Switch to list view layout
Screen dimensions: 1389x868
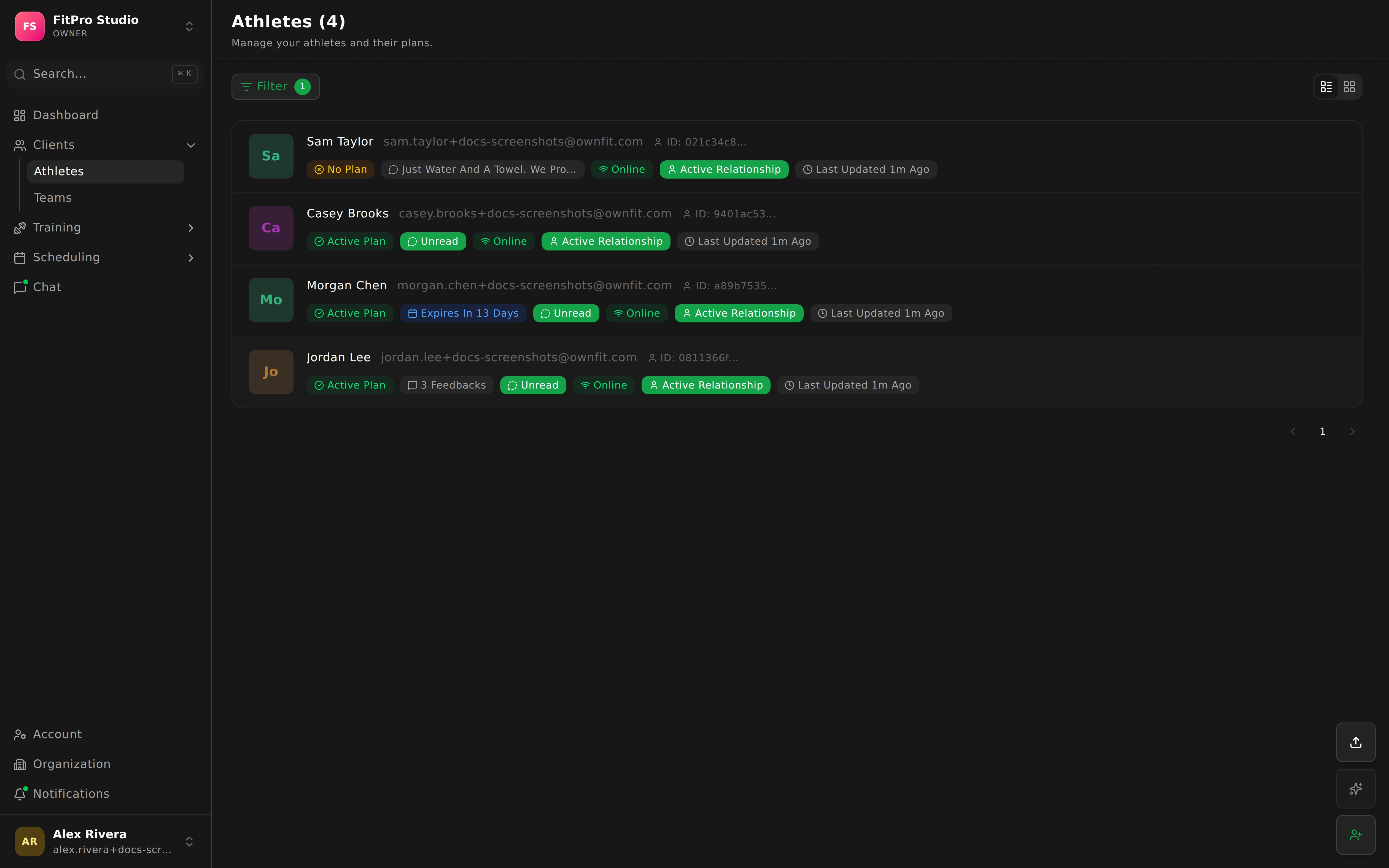point(1326,87)
